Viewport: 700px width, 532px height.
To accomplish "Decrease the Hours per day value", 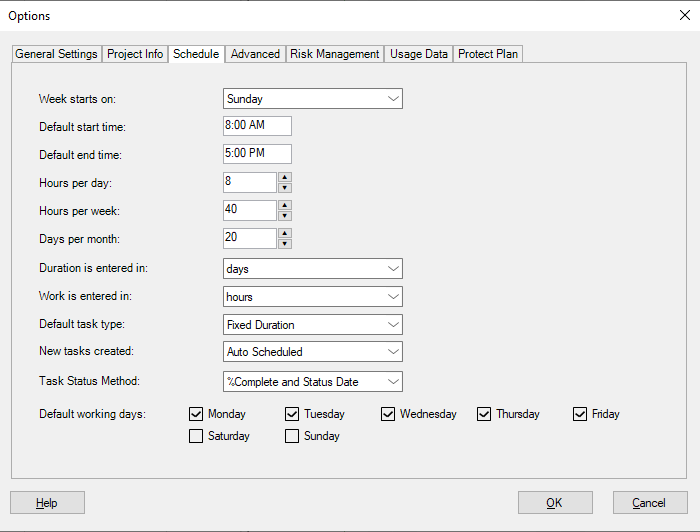I will 285,187.
